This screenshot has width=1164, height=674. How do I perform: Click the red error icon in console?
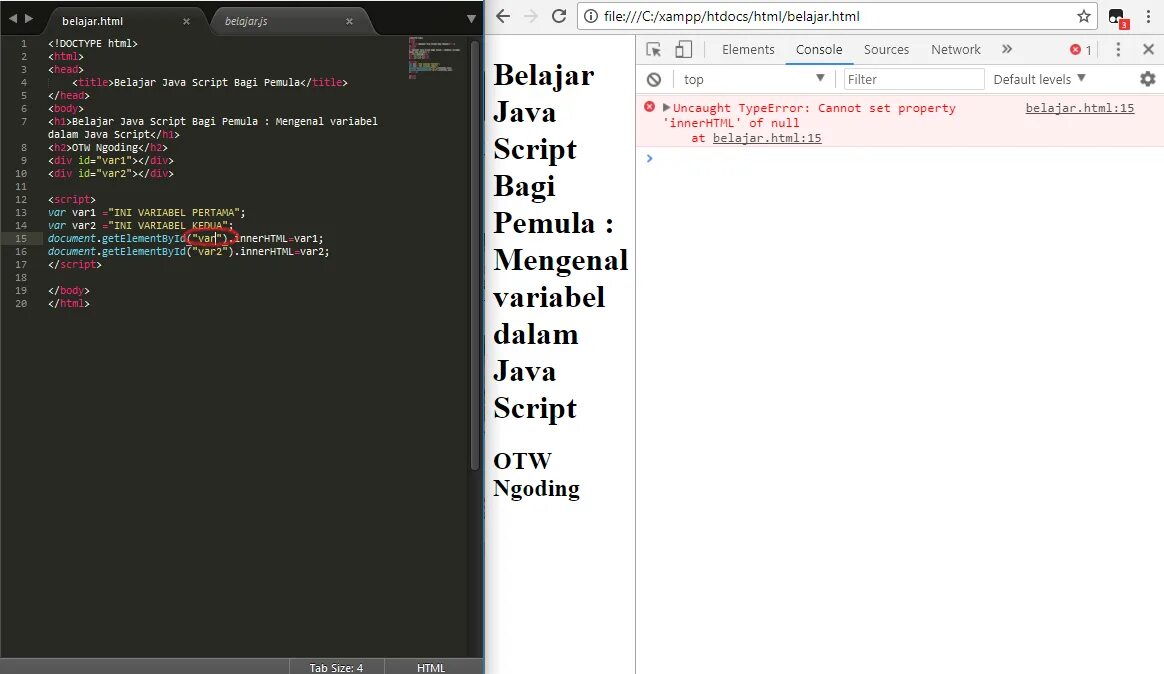[x=650, y=107]
